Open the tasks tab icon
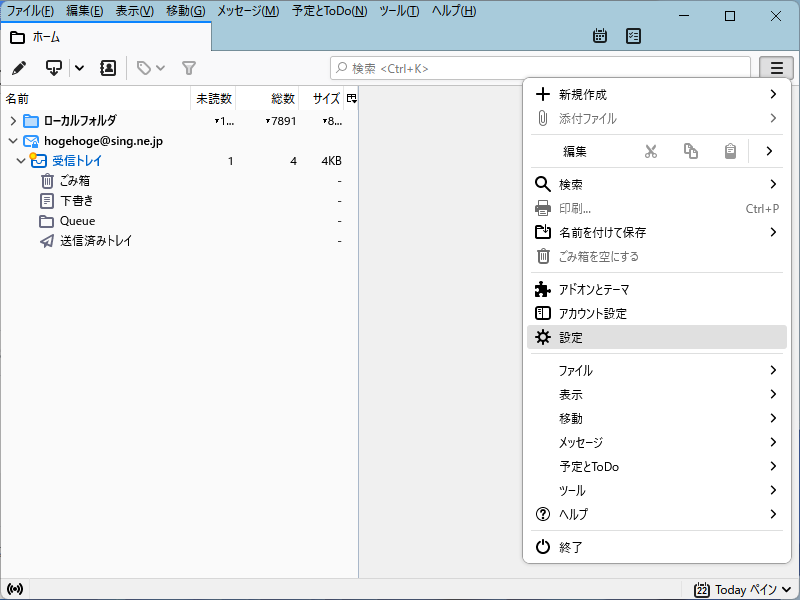Viewport: 800px width, 600px height. (x=633, y=36)
